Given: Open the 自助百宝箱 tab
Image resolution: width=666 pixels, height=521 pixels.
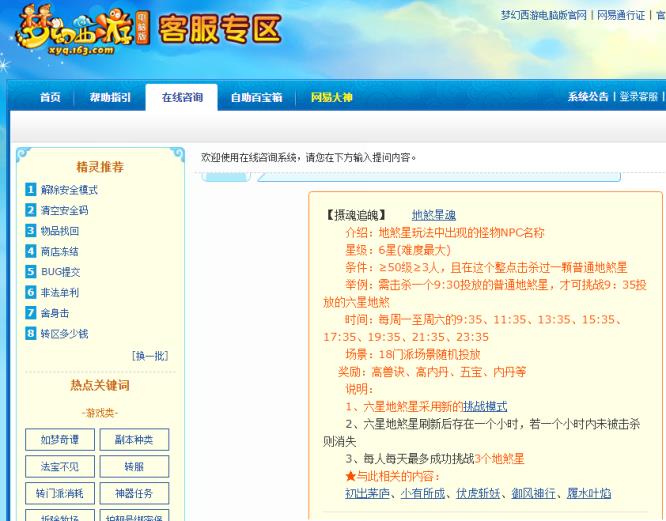Looking at the screenshot, I should click(256, 97).
